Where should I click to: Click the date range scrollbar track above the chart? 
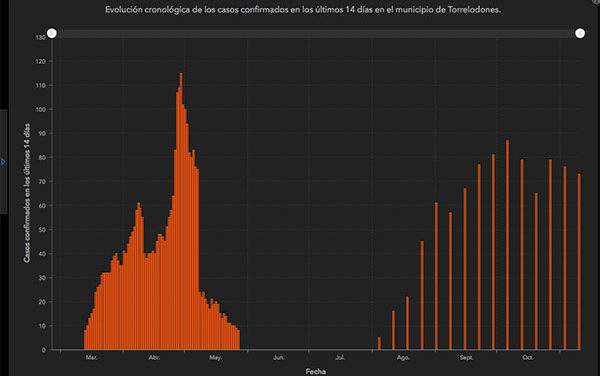point(316,34)
